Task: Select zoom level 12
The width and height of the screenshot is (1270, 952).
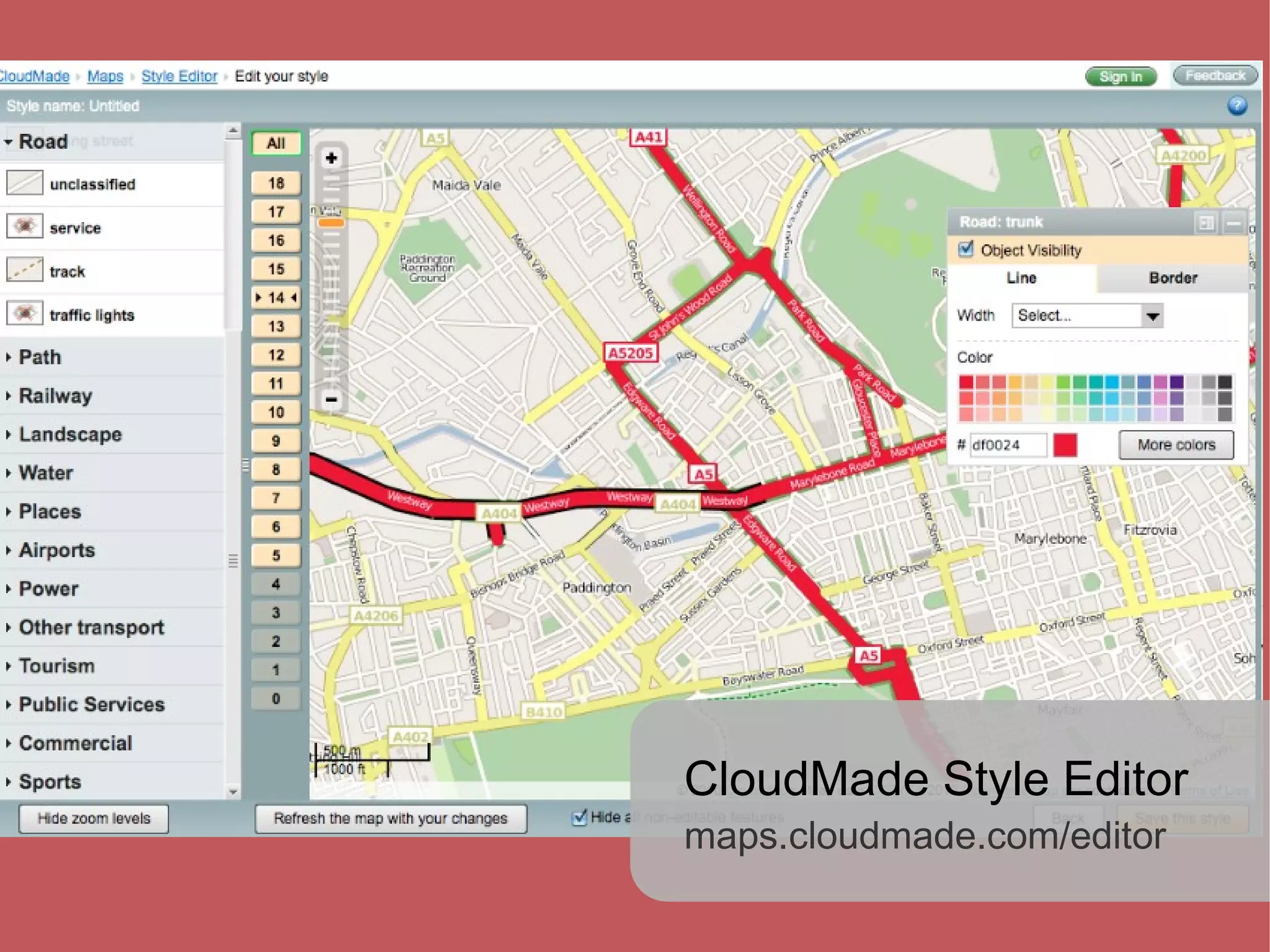Action: click(276, 355)
